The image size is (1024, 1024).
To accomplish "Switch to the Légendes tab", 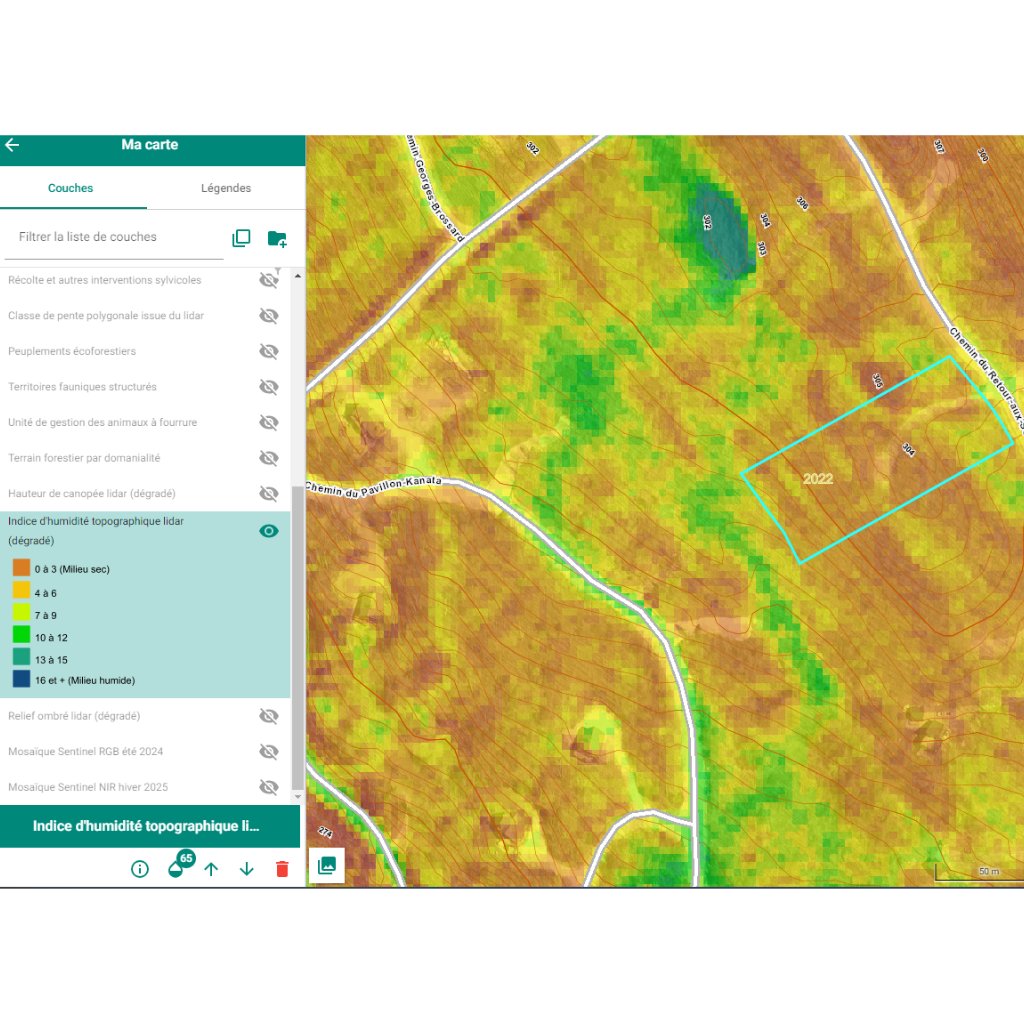I will (226, 188).
